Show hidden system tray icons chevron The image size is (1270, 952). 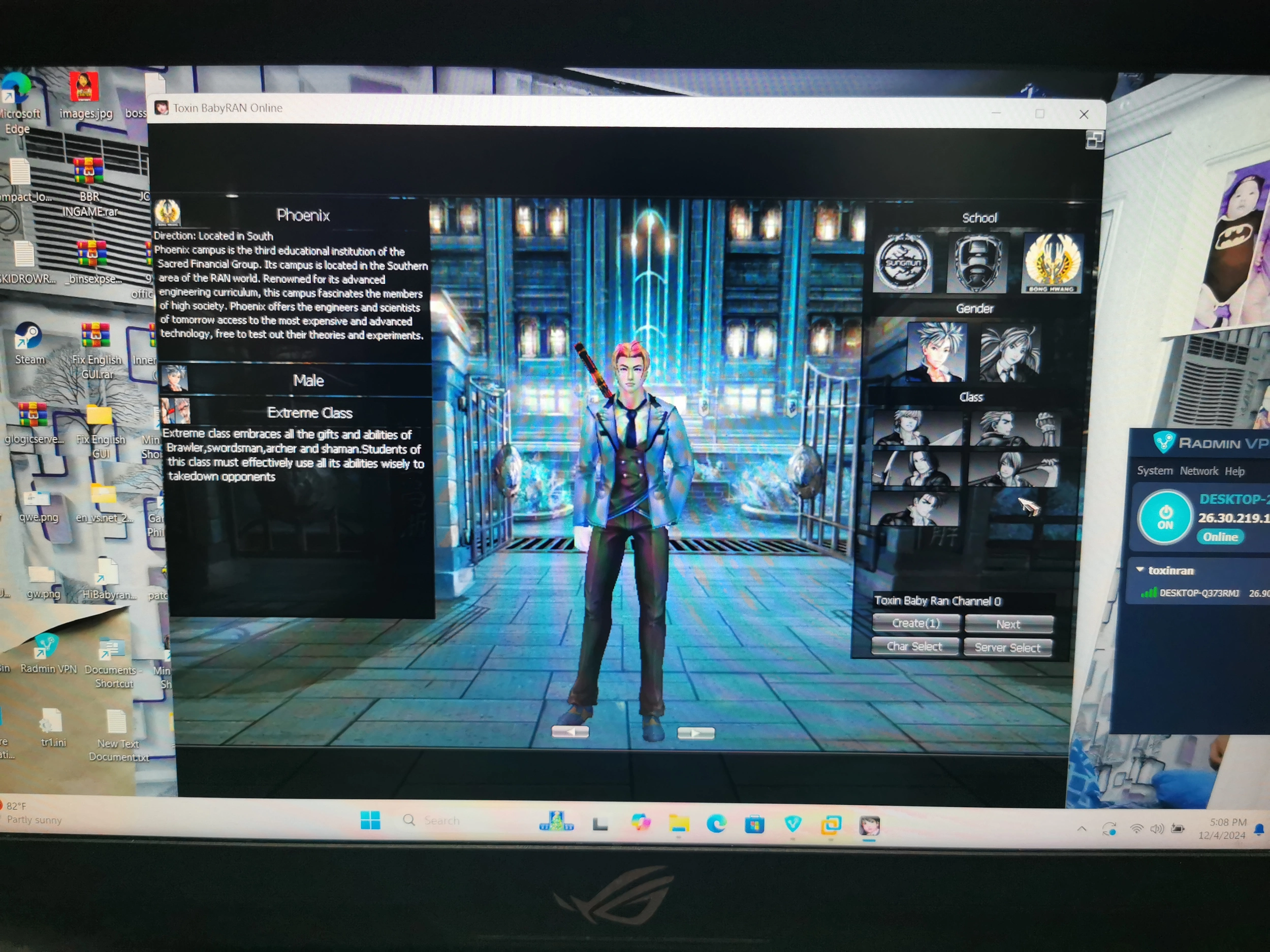(x=1082, y=829)
